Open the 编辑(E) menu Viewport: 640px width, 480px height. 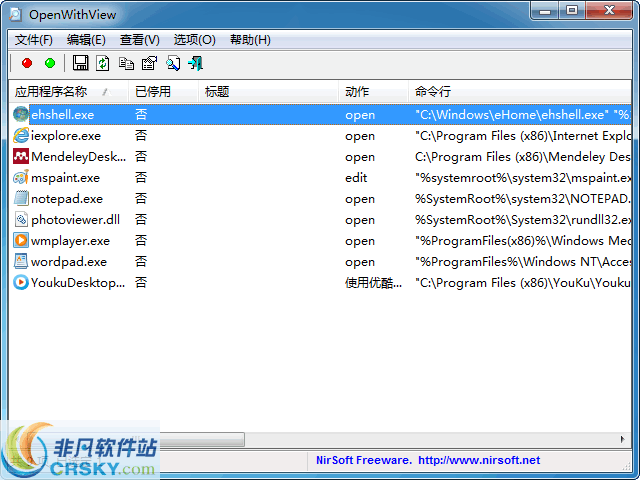coord(86,40)
